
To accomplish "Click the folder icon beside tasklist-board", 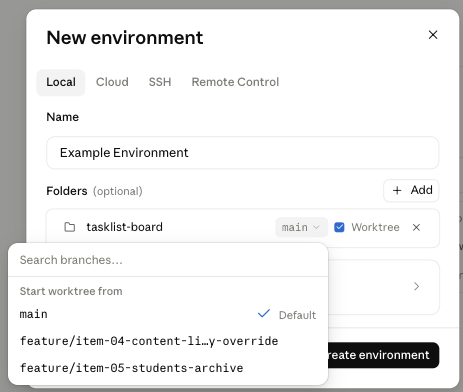I will coord(69,227).
